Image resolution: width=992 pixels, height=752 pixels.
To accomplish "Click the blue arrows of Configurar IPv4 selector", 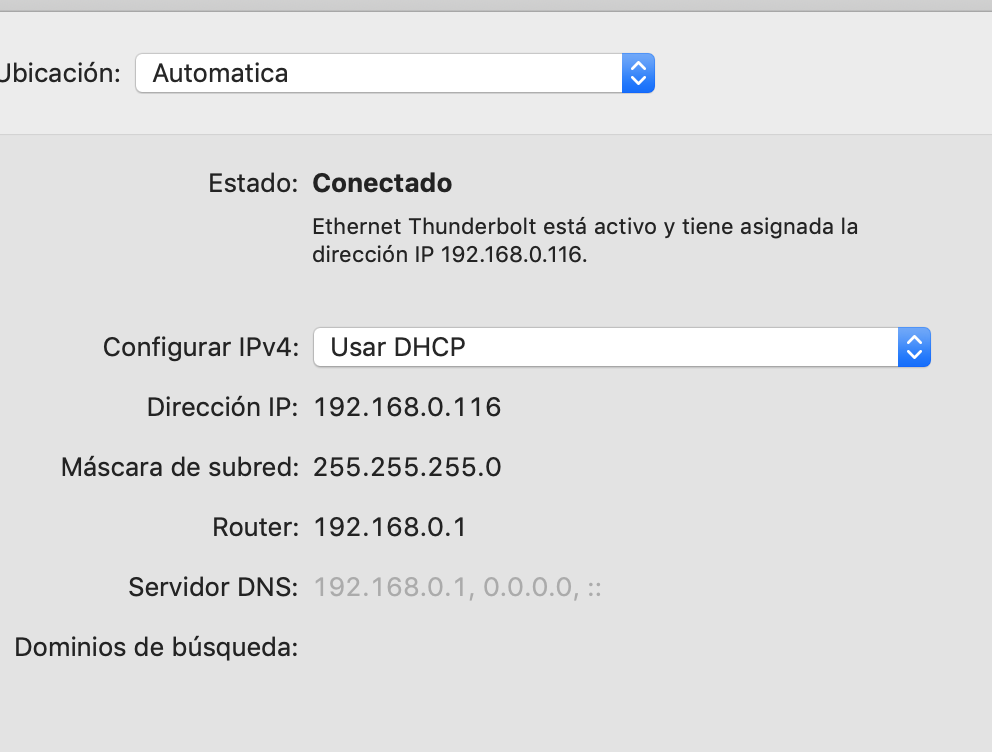I will [x=914, y=347].
